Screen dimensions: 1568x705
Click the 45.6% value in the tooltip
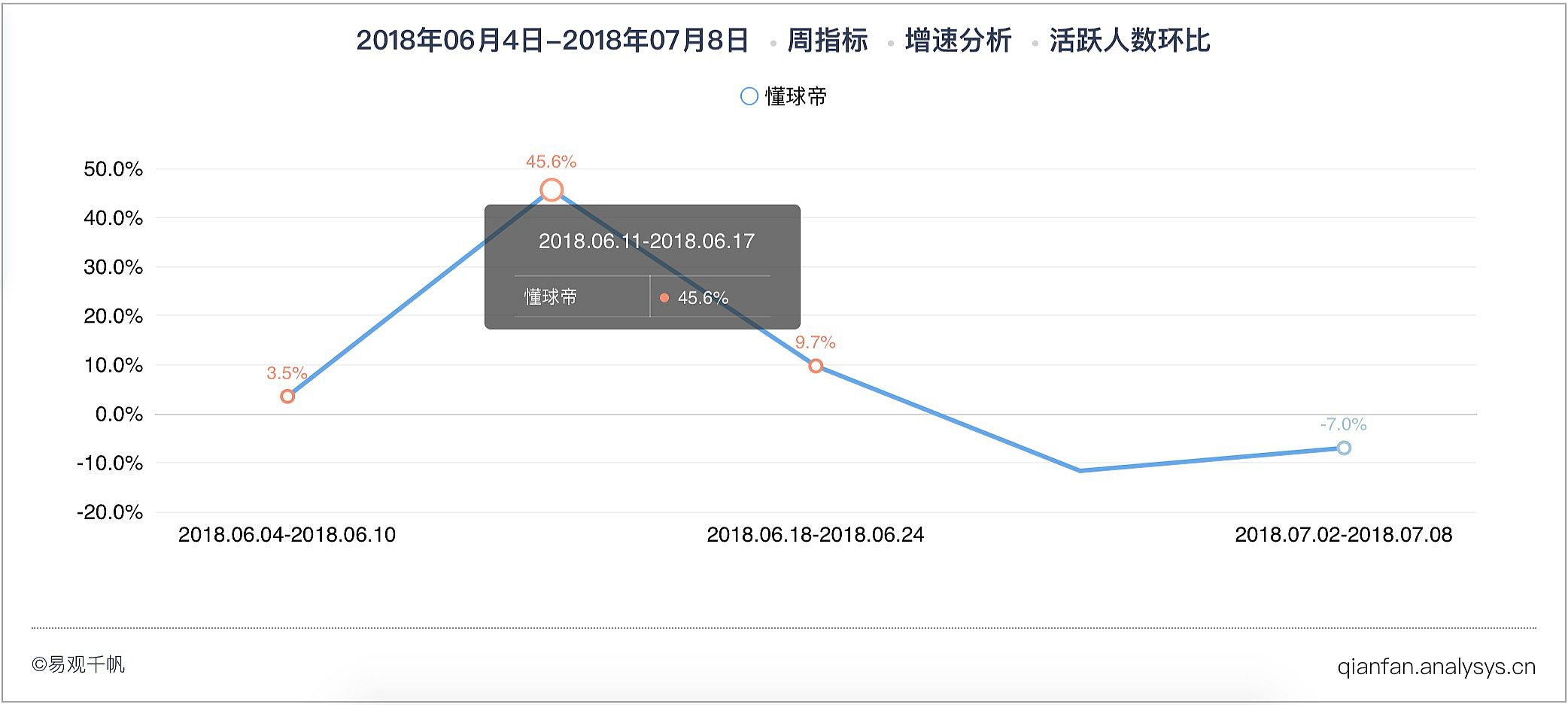tap(703, 298)
